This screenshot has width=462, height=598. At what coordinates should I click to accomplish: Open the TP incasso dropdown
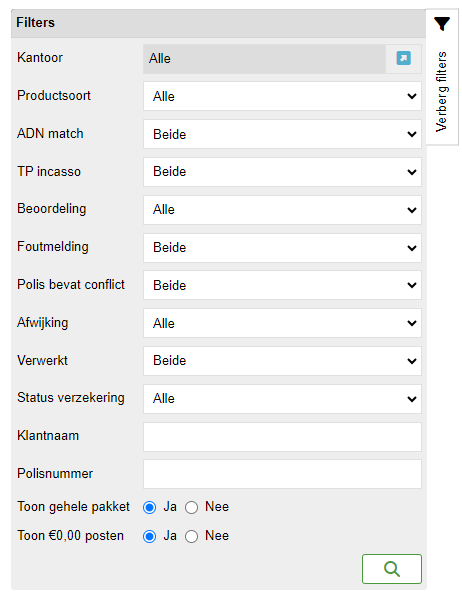tap(282, 172)
